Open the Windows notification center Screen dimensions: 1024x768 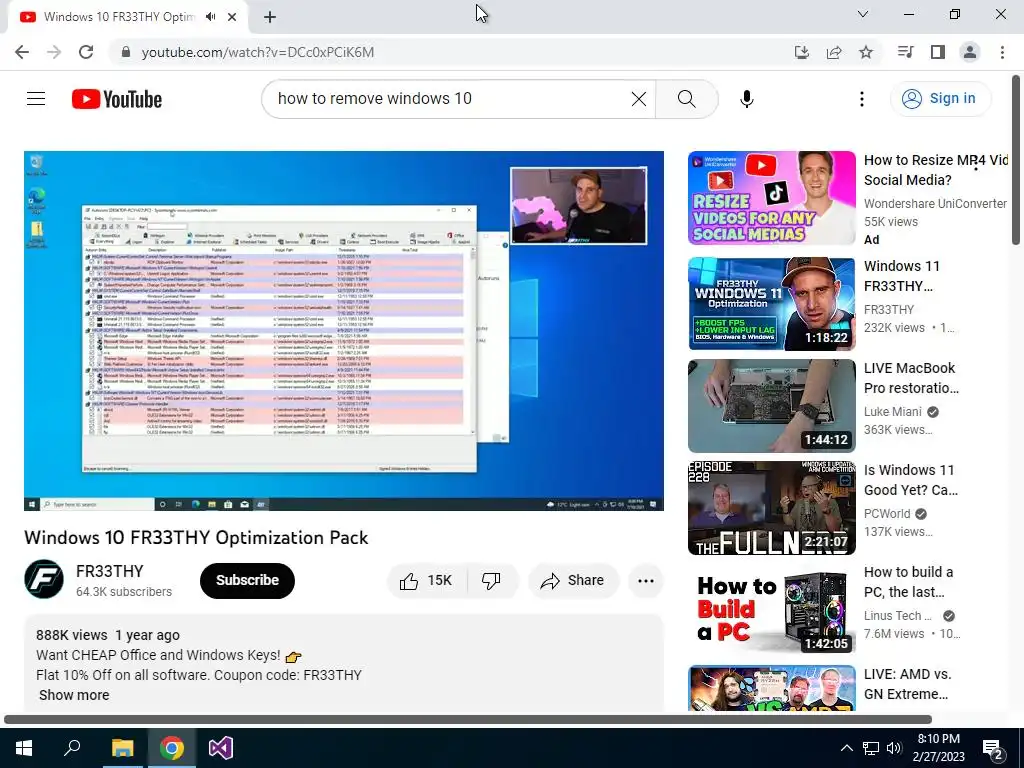tap(993, 748)
